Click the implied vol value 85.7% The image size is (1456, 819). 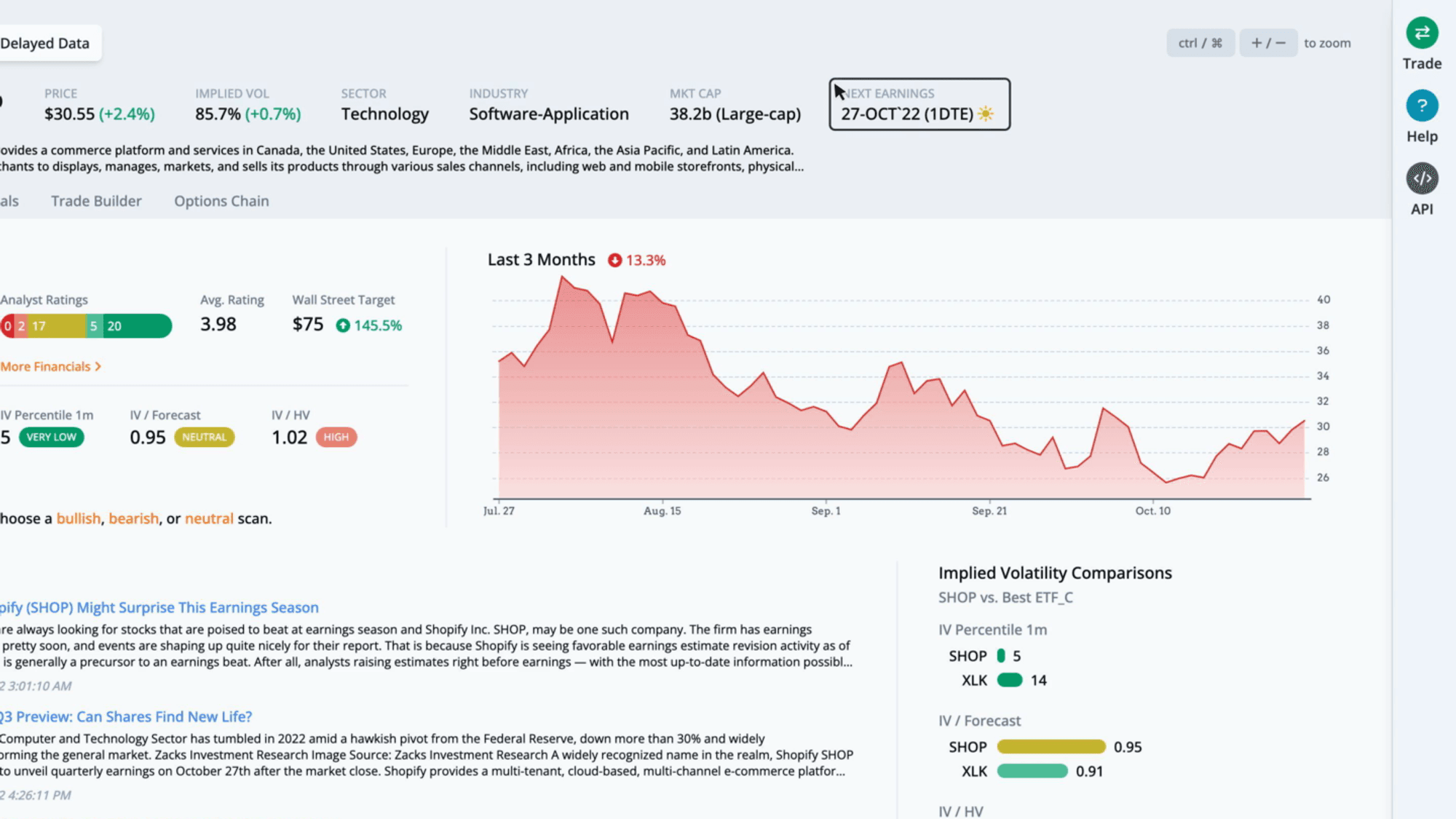(x=218, y=114)
